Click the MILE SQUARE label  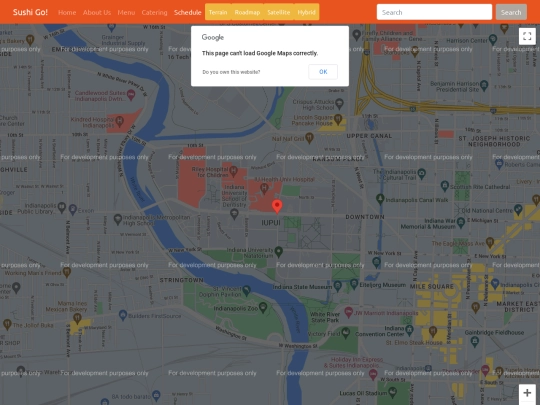432,287
